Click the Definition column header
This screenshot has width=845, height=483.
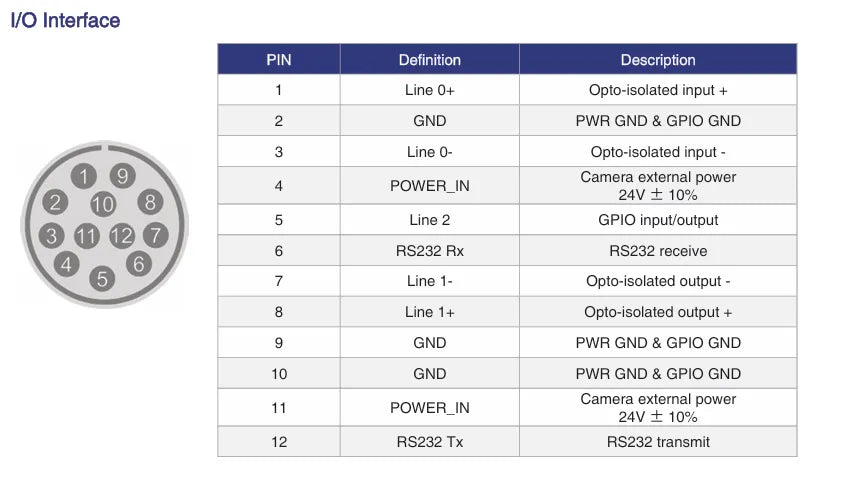pyautogui.click(x=429, y=60)
